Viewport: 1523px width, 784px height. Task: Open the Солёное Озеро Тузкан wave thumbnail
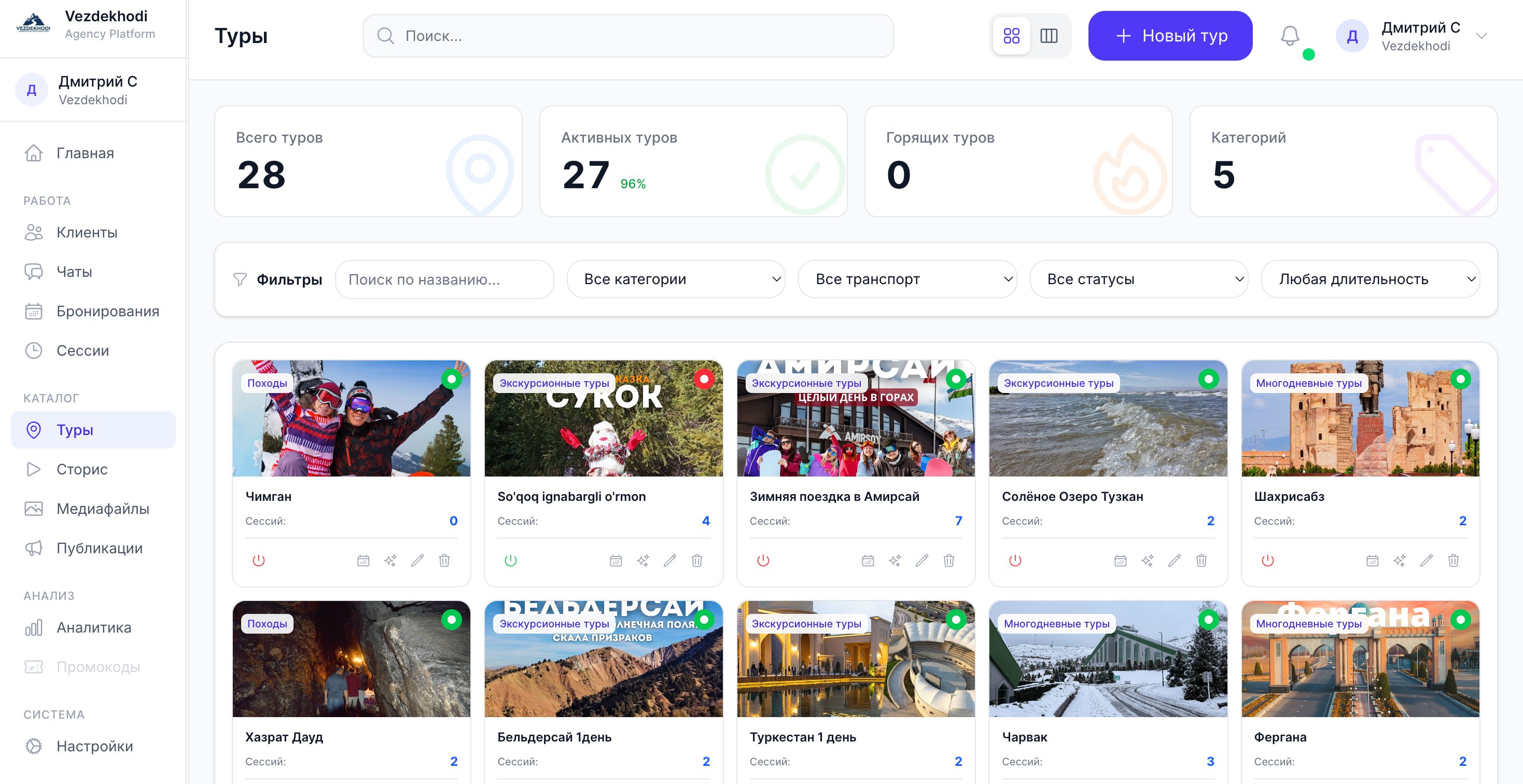1108,418
